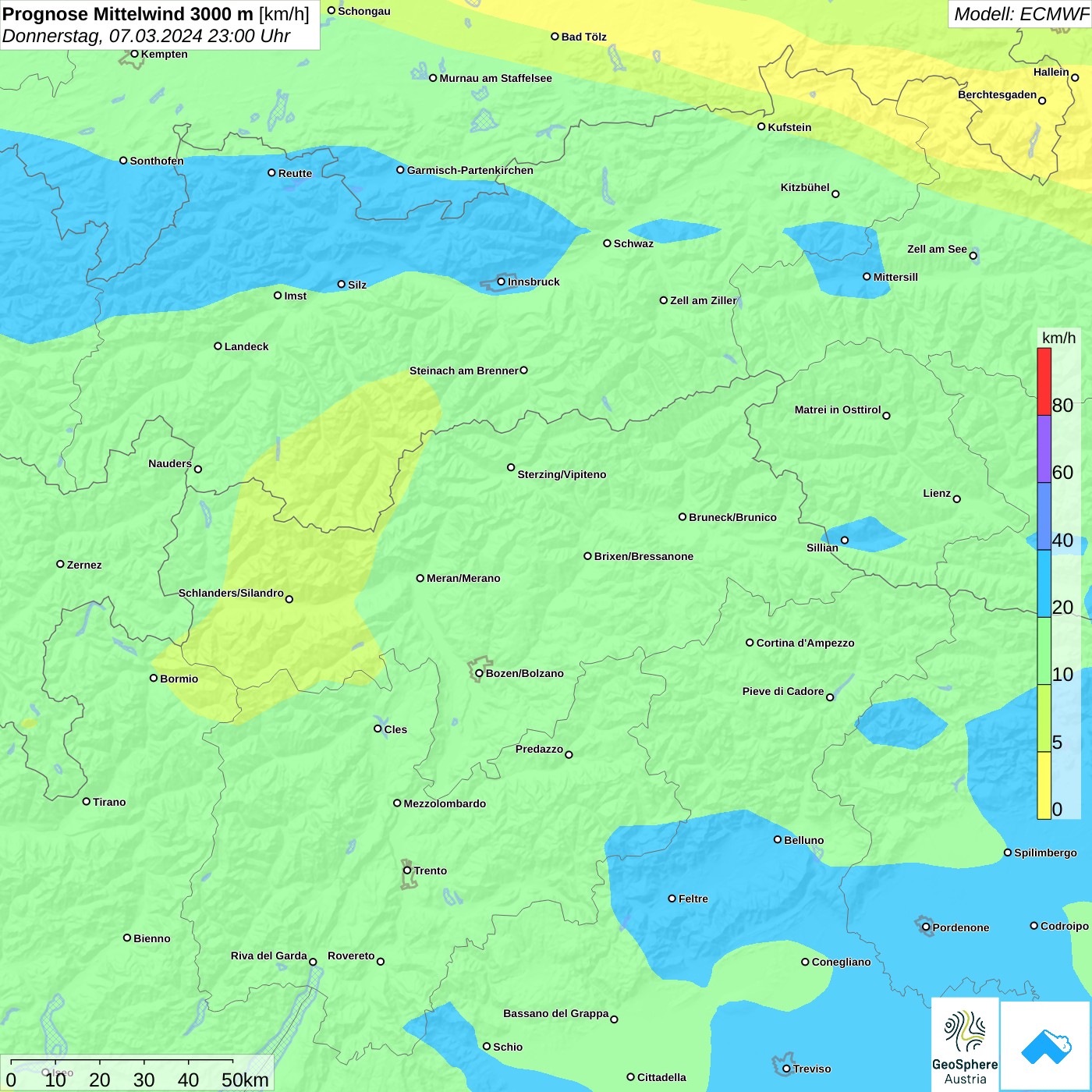Click the 'Spilimbergo' label
The width and height of the screenshot is (1092, 1092).
pos(1045,853)
